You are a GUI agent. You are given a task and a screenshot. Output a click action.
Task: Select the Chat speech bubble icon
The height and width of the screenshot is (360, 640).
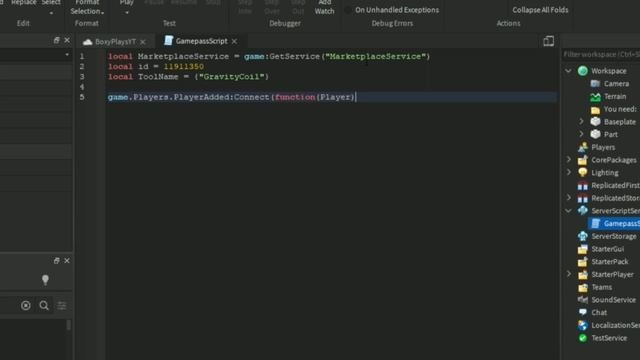tap(582, 312)
